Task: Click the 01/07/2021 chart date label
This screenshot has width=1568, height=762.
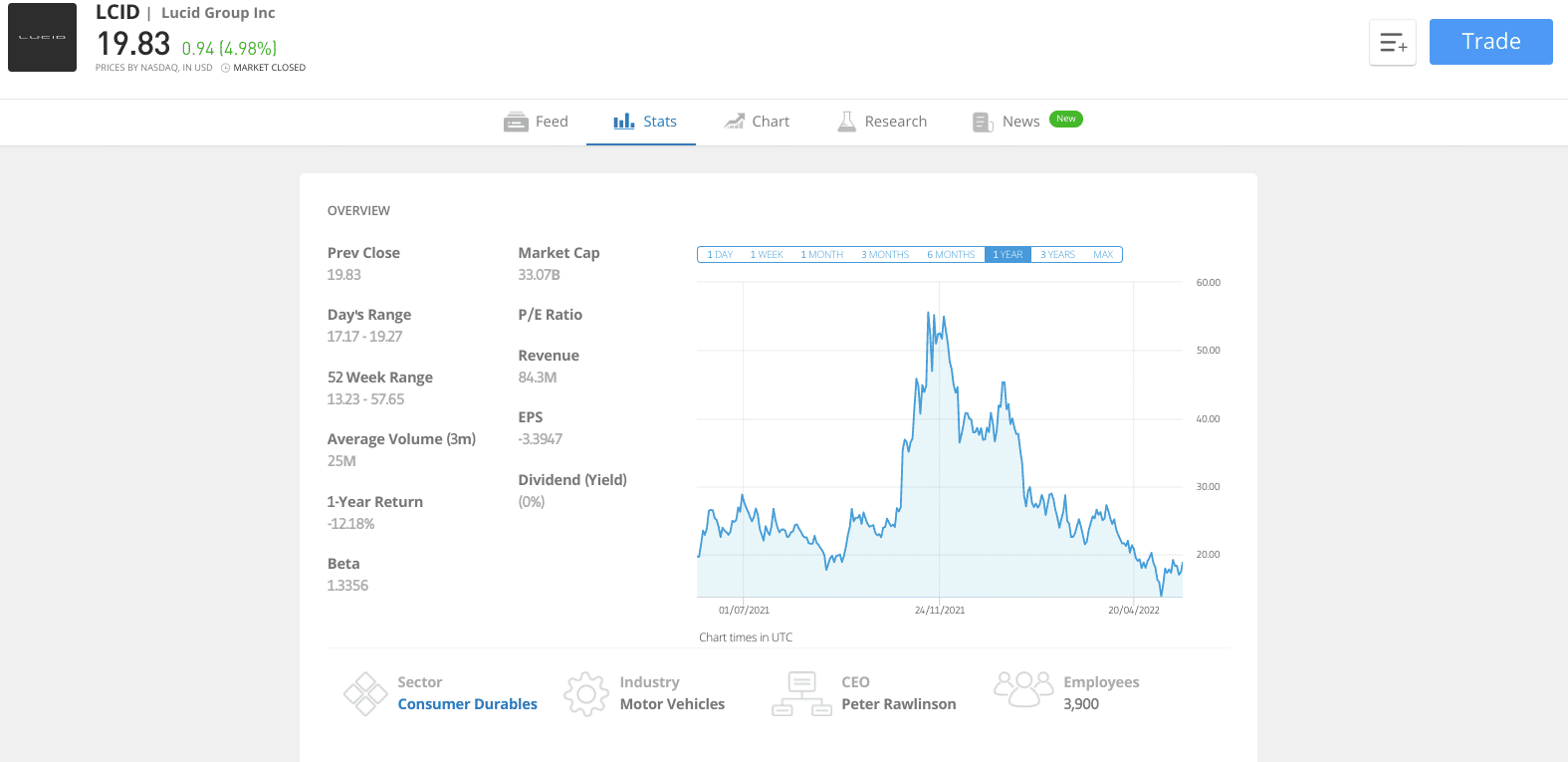Action: 744,611
